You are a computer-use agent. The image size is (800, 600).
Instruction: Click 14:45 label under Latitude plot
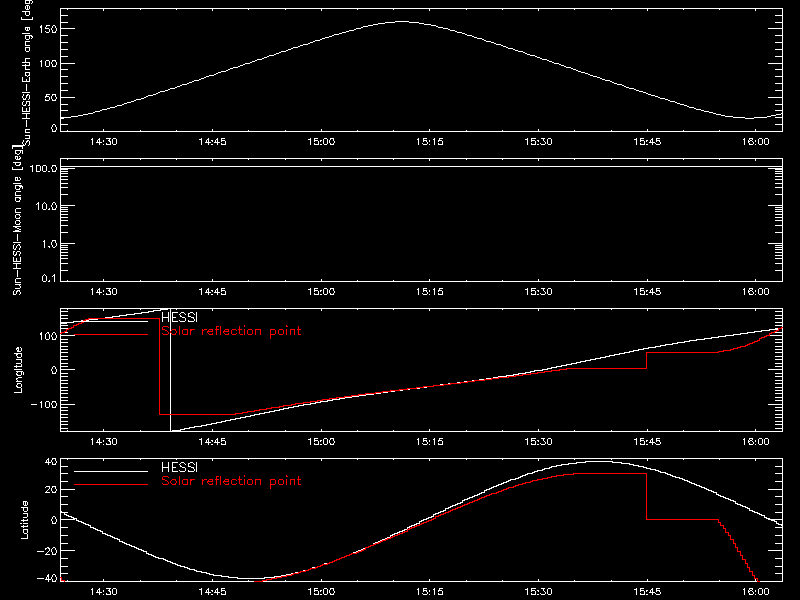(x=212, y=592)
